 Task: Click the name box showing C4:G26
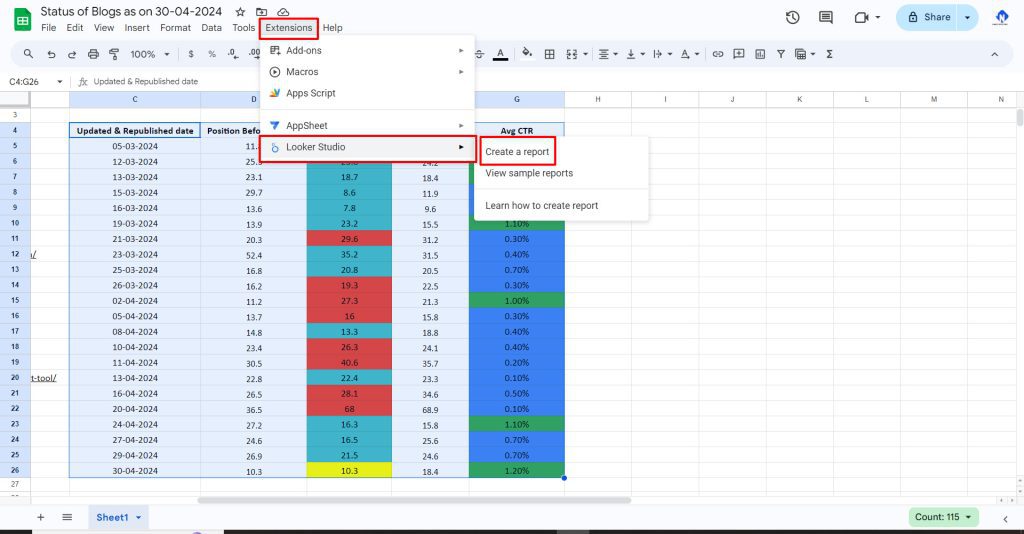coord(30,82)
